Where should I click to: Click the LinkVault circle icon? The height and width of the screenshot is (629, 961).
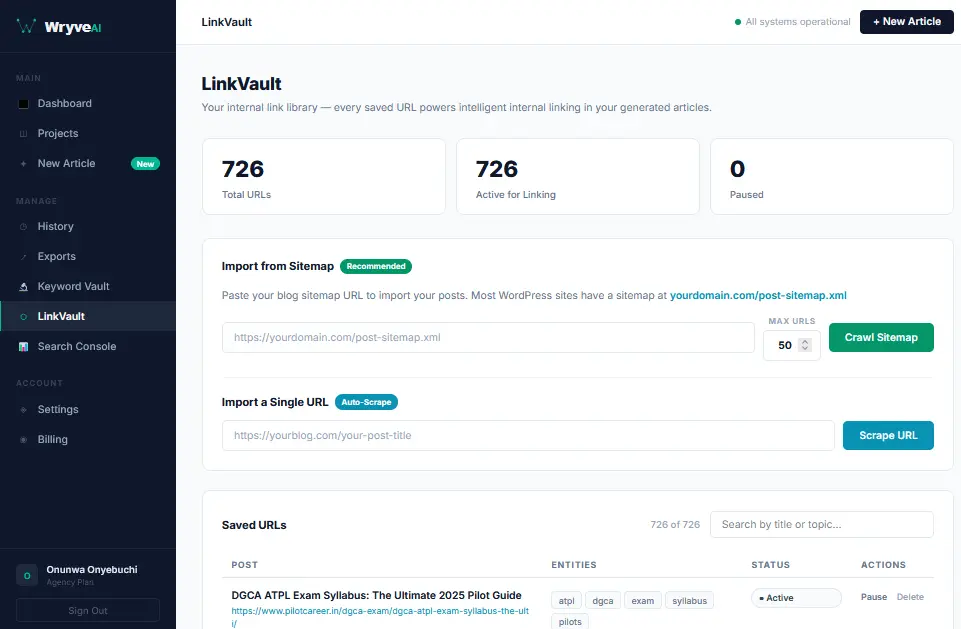click(x=23, y=317)
